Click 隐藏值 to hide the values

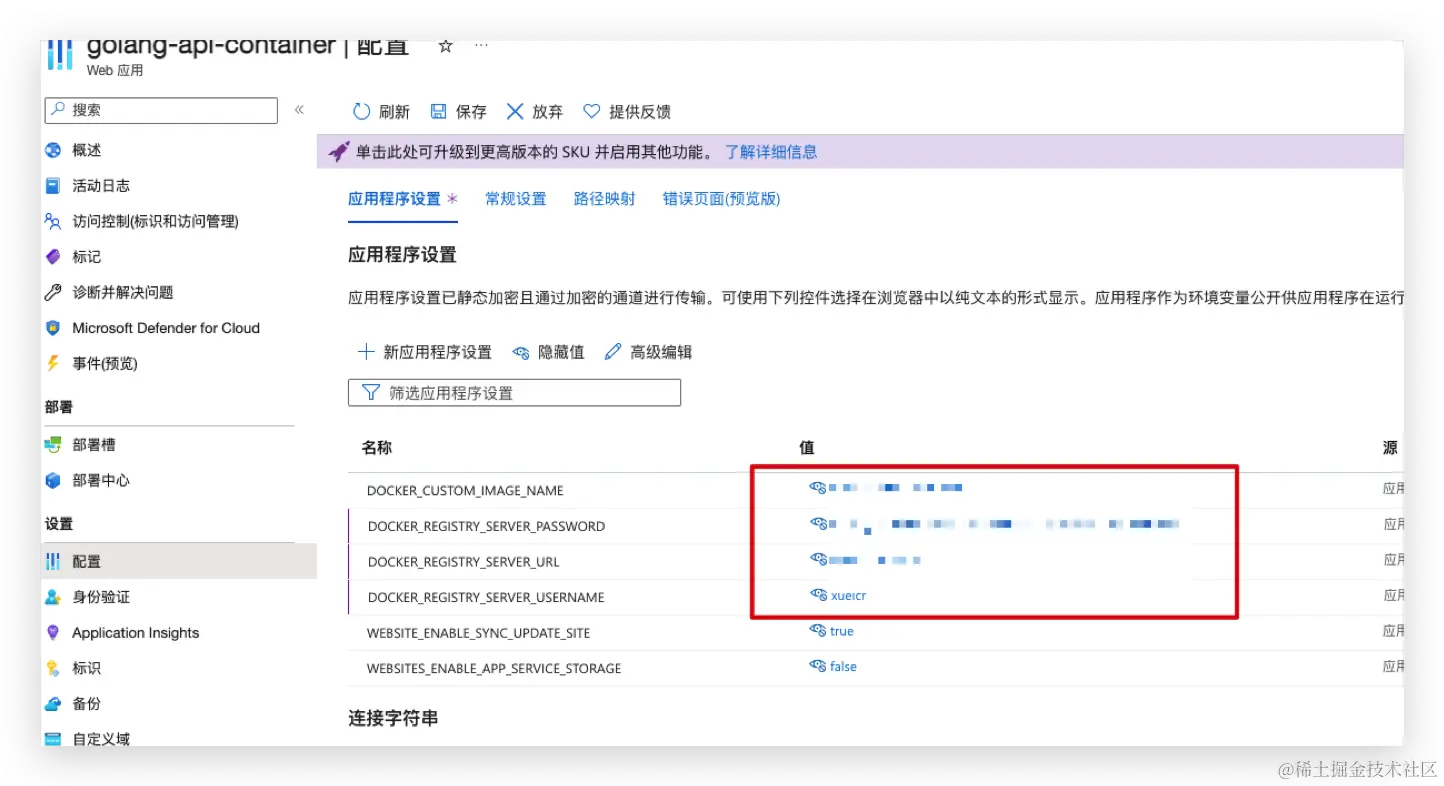pos(548,352)
